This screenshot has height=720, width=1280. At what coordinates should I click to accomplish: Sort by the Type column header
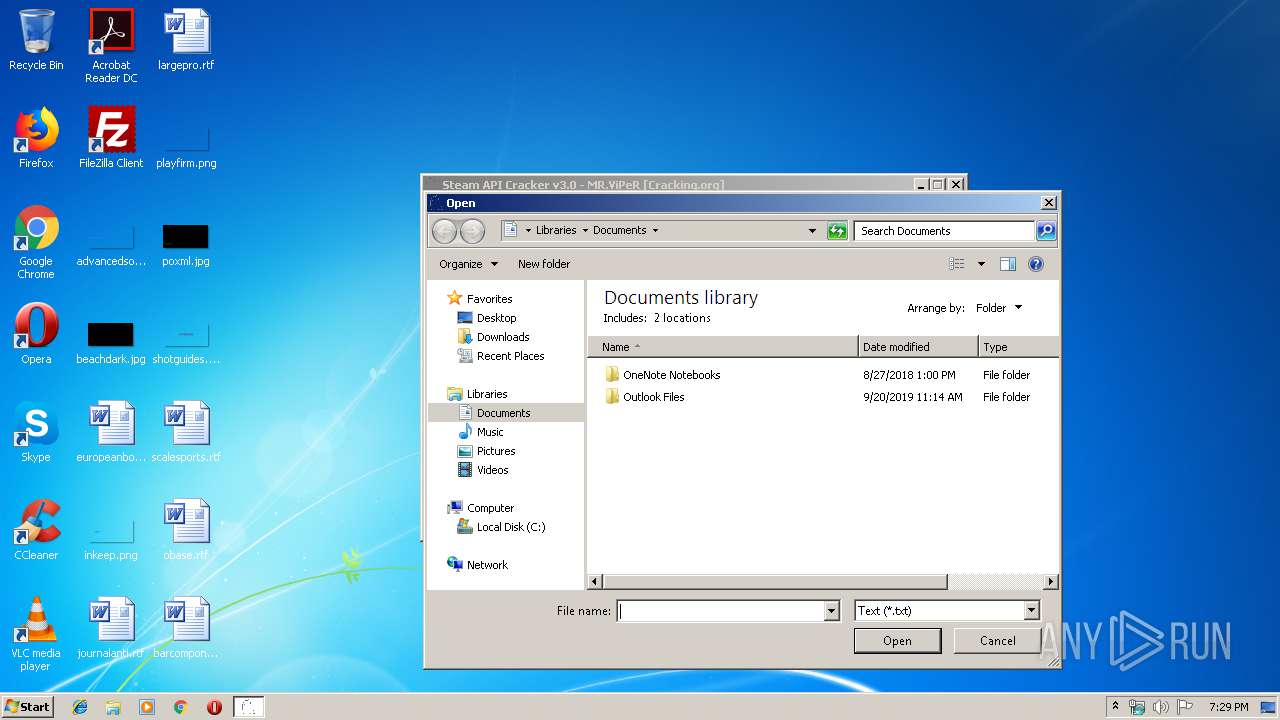(x=1018, y=347)
